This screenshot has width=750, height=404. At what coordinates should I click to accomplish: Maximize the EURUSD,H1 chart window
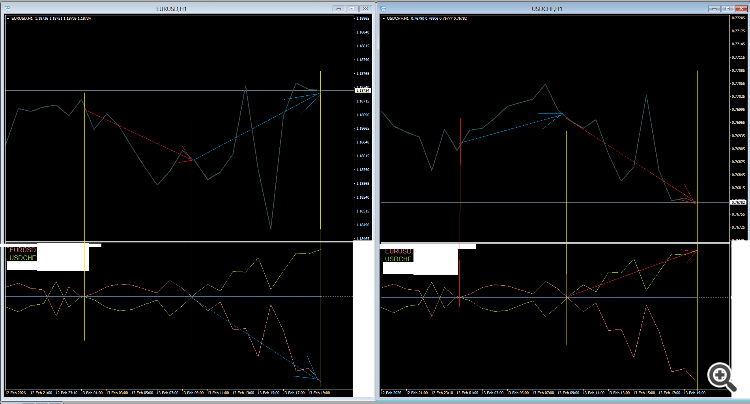(x=352, y=9)
